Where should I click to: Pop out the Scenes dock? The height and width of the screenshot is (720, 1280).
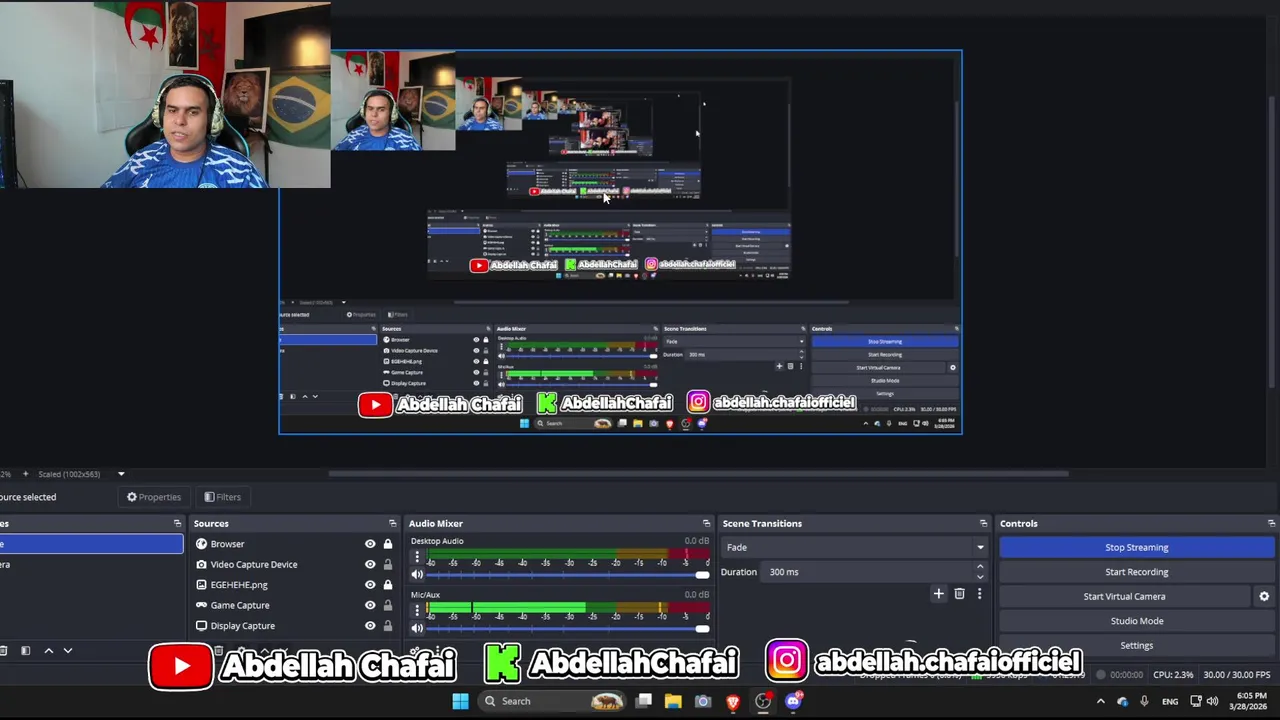coord(177,523)
